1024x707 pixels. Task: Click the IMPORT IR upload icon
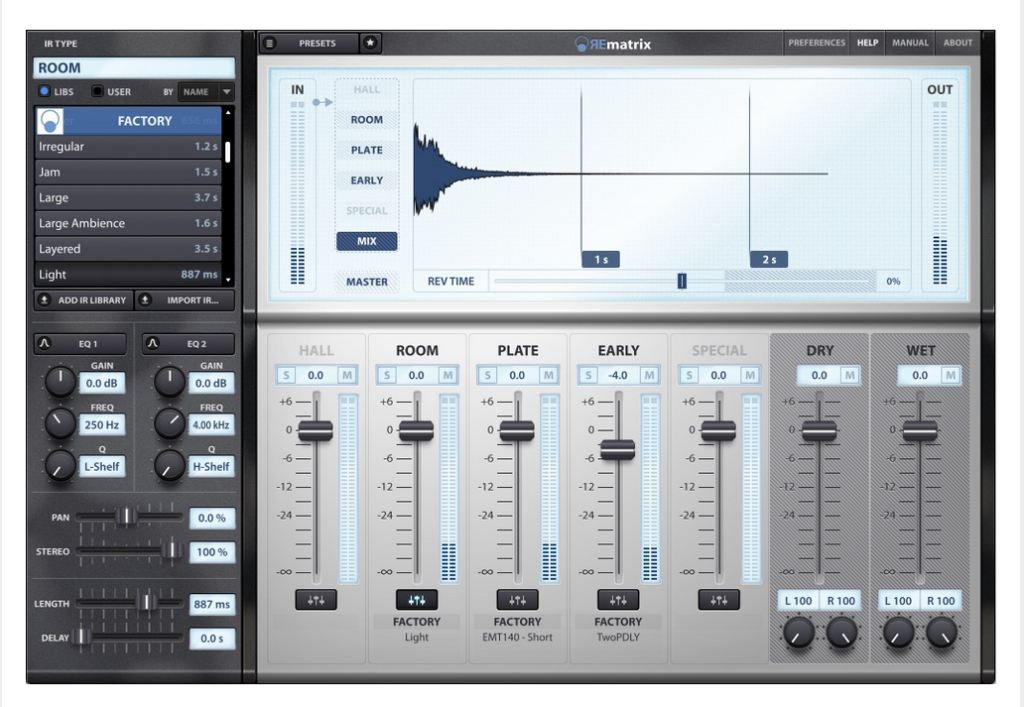pos(146,300)
